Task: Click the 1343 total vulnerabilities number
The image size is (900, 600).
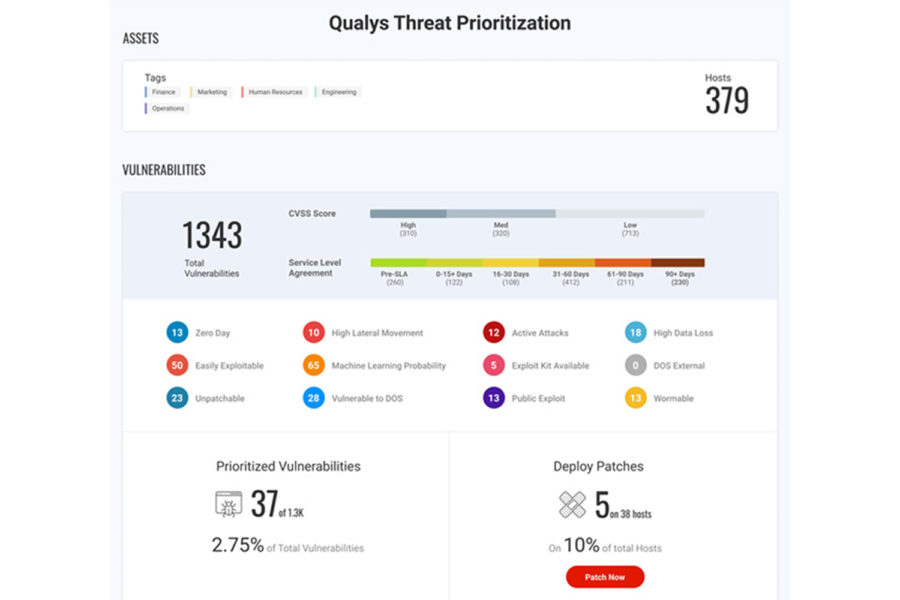Action: click(x=212, y=235)
